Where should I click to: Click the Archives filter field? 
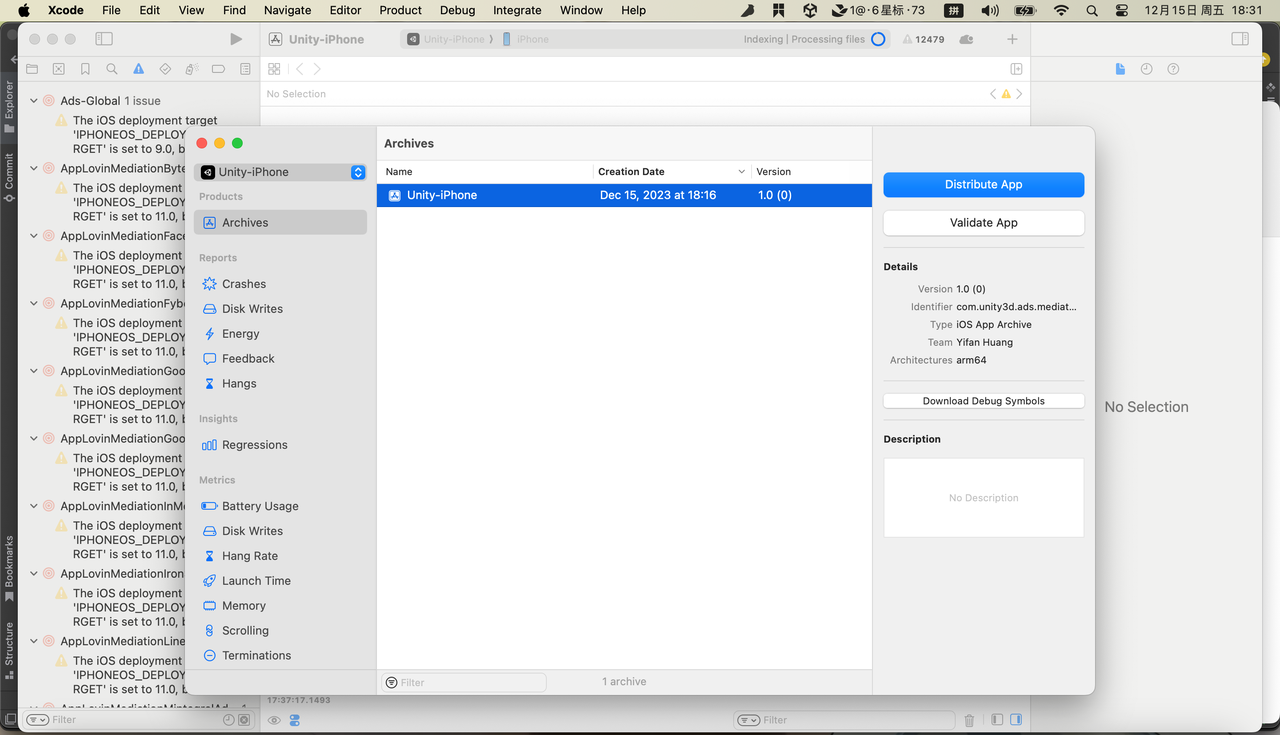pos(465,683)
